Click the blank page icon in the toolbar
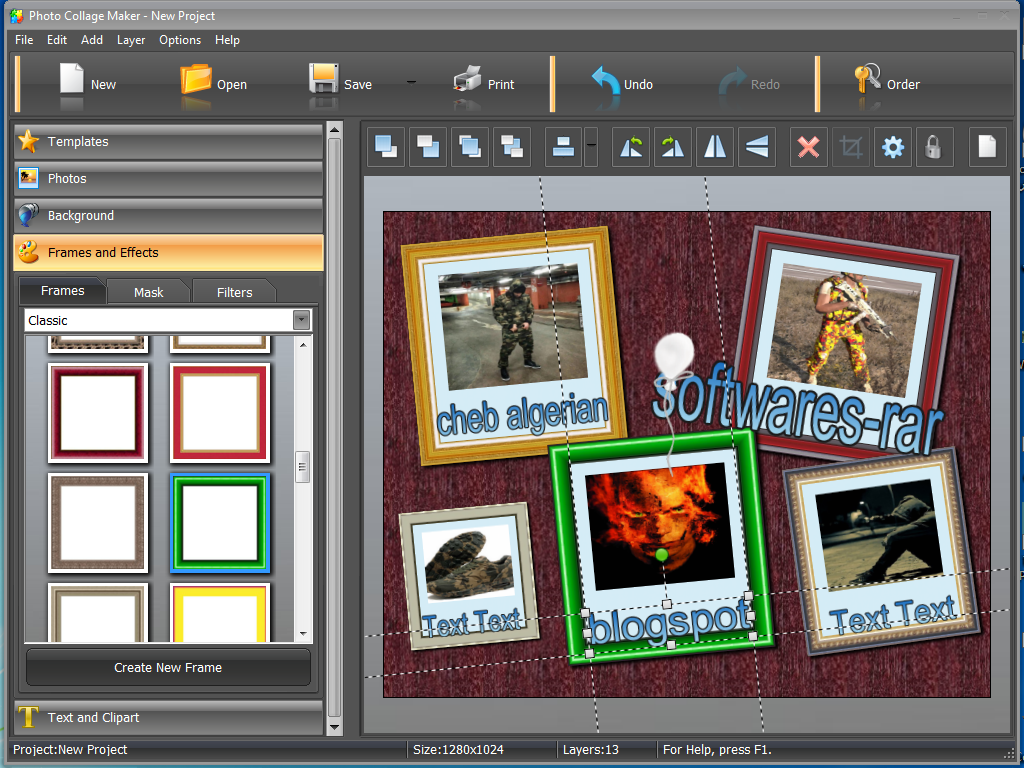The height and width of the screenshot is (768, 1024). coord(987,147)
